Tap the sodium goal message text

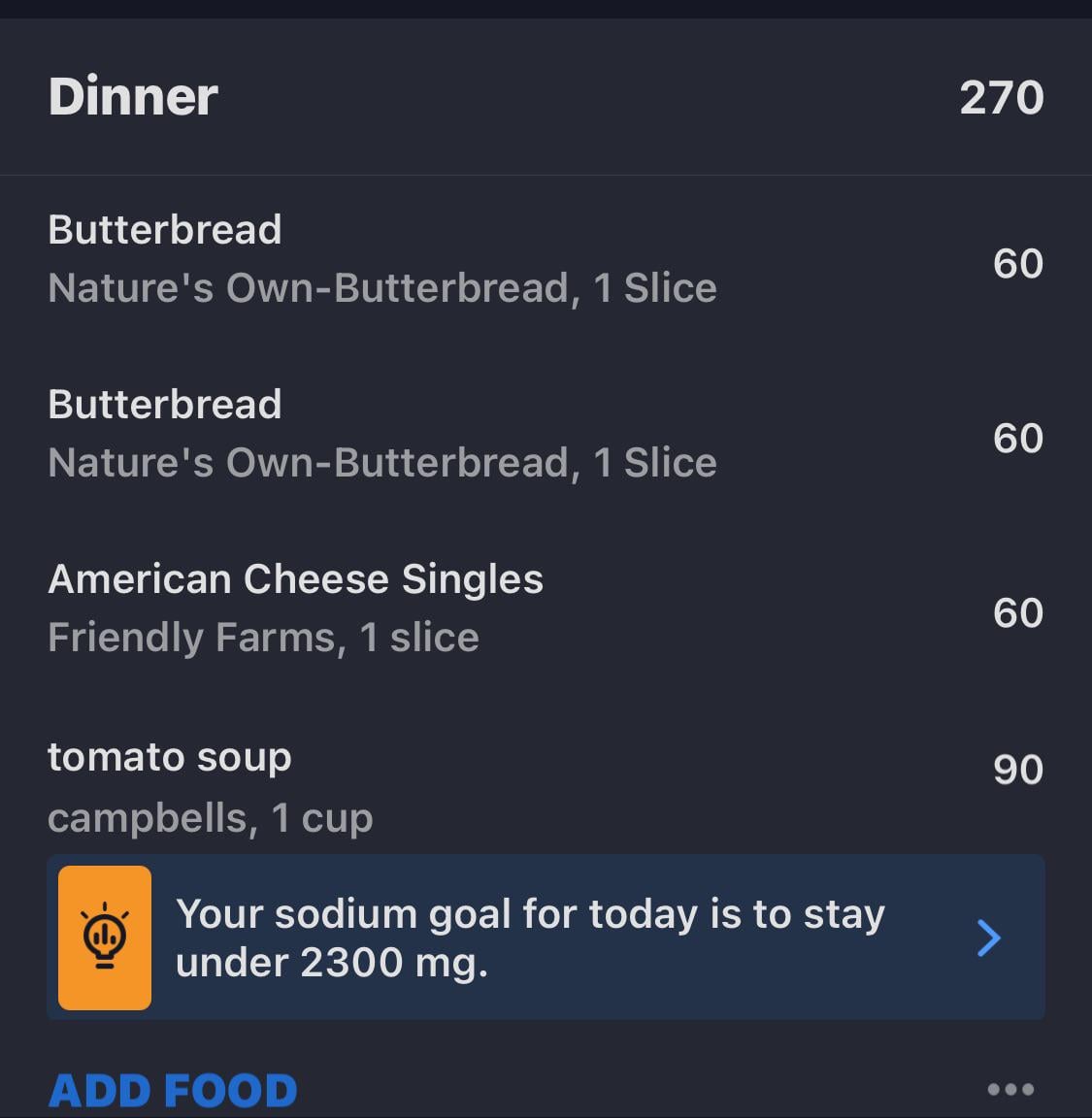(530, 937)
